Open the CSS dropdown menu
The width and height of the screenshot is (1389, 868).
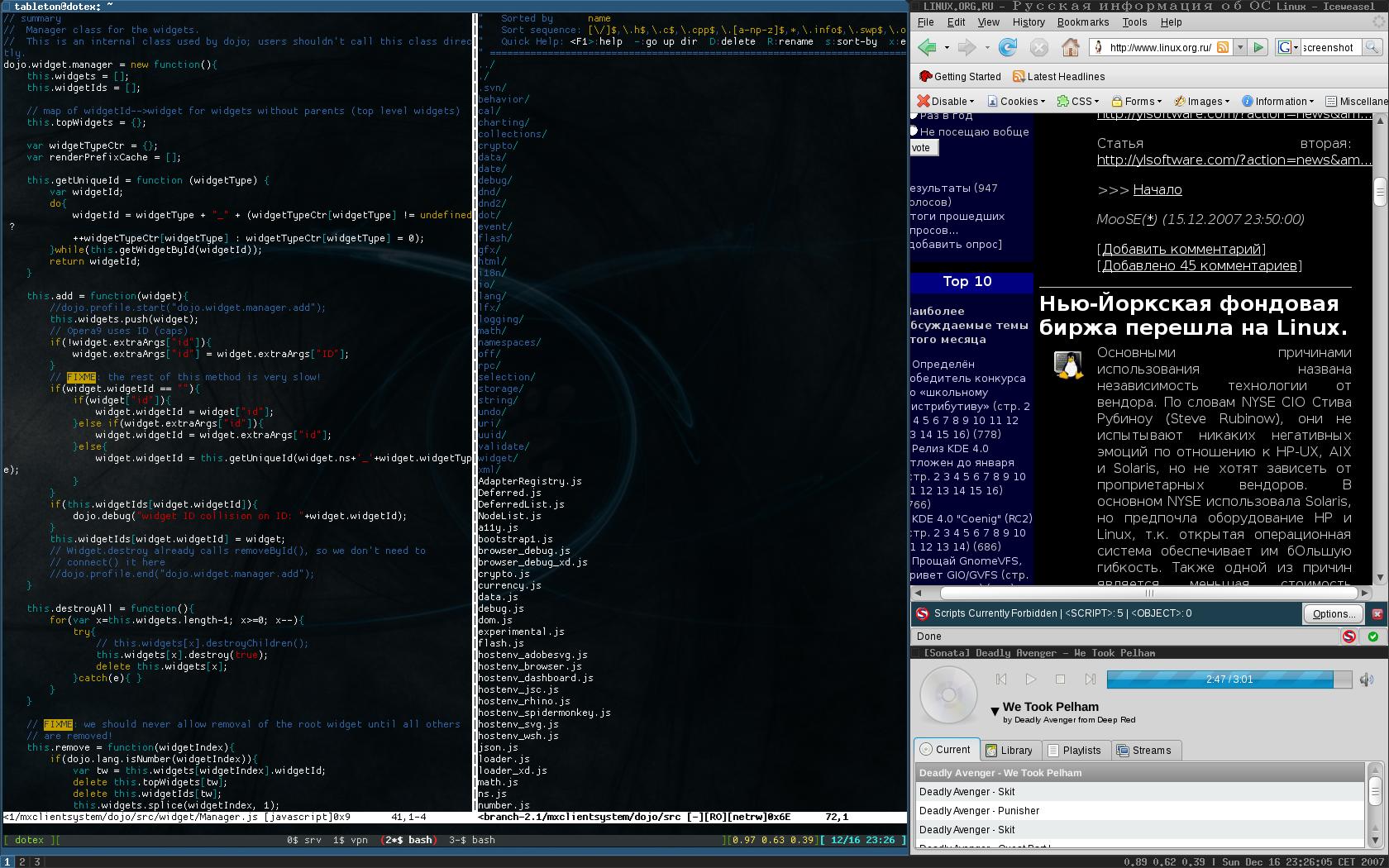coord(1078,101)
